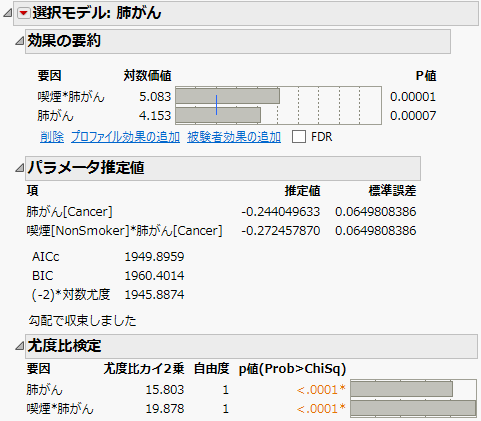Click 被験者効果の追加 link
Viewport: 481px width, 421px height.
click(234, 137)
